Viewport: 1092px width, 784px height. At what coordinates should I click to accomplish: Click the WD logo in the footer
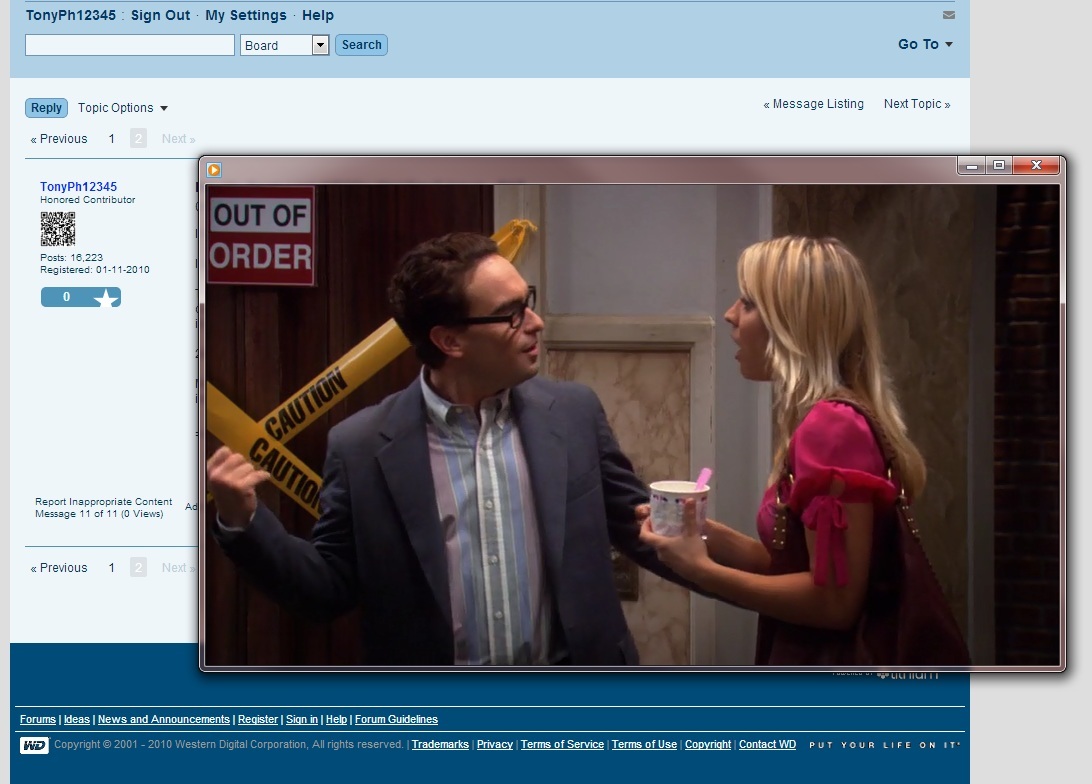(x=34, y=745)
